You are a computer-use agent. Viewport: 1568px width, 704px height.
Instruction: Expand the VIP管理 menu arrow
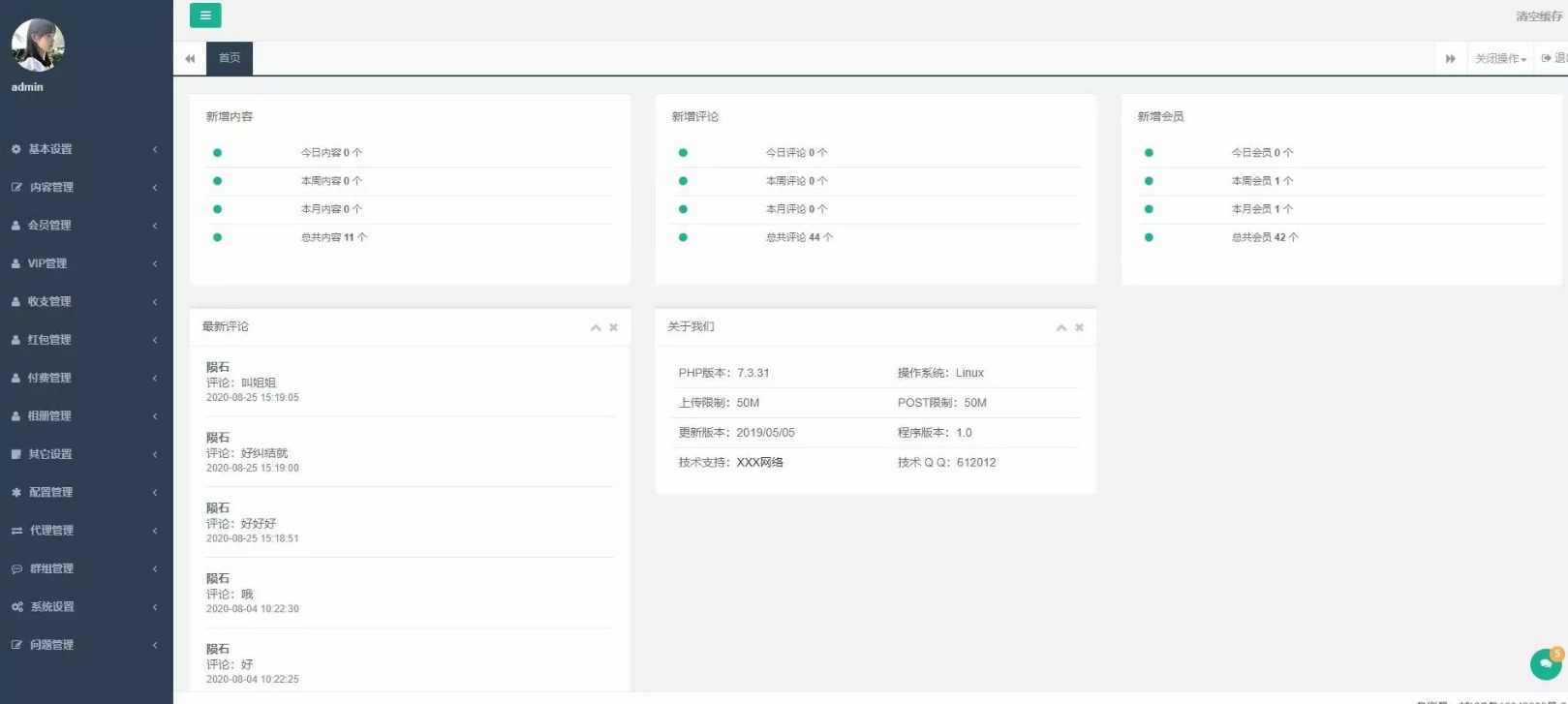tap(155, 263)
